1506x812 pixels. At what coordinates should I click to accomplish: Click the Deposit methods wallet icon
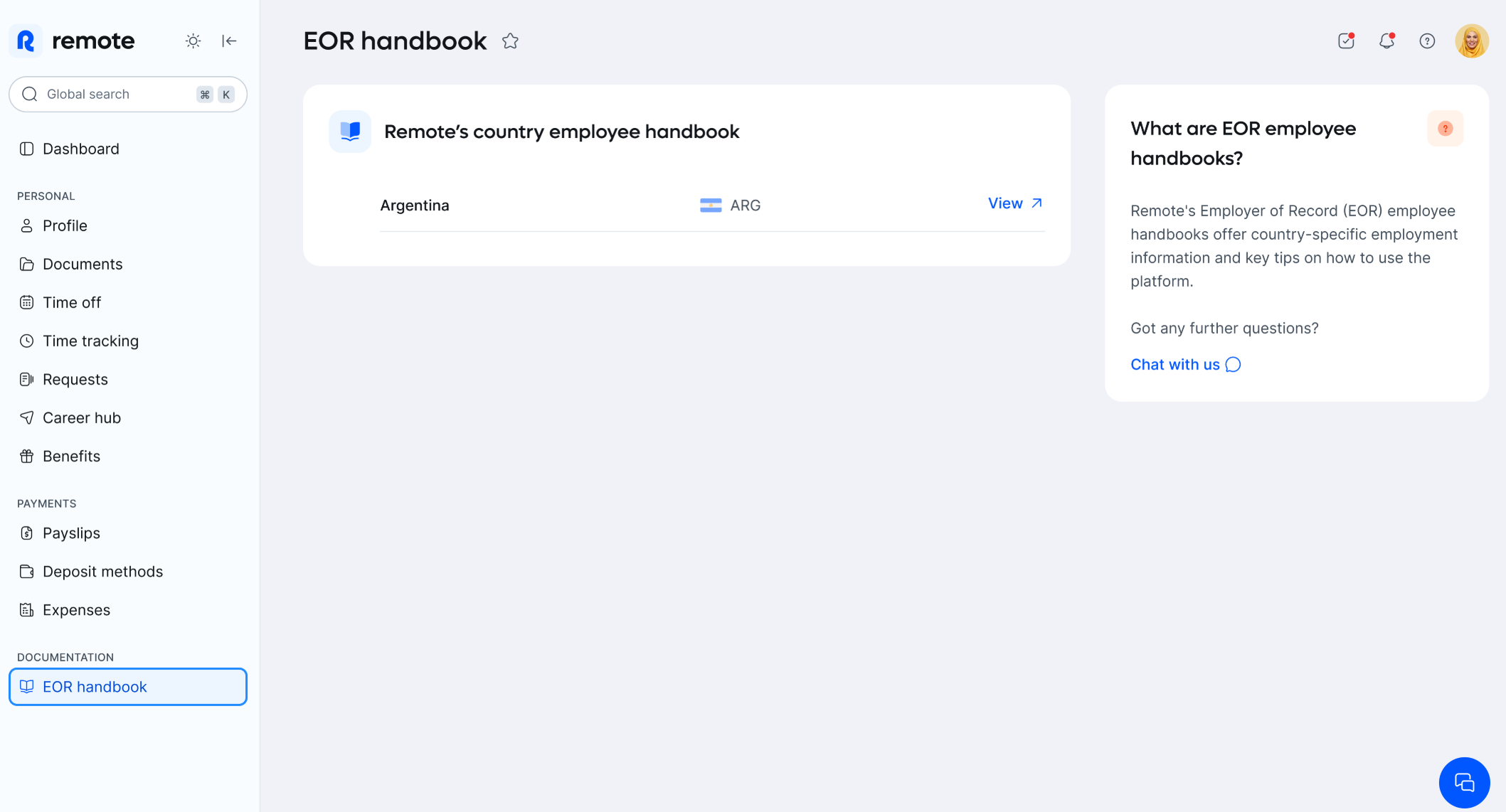(26, 571)
